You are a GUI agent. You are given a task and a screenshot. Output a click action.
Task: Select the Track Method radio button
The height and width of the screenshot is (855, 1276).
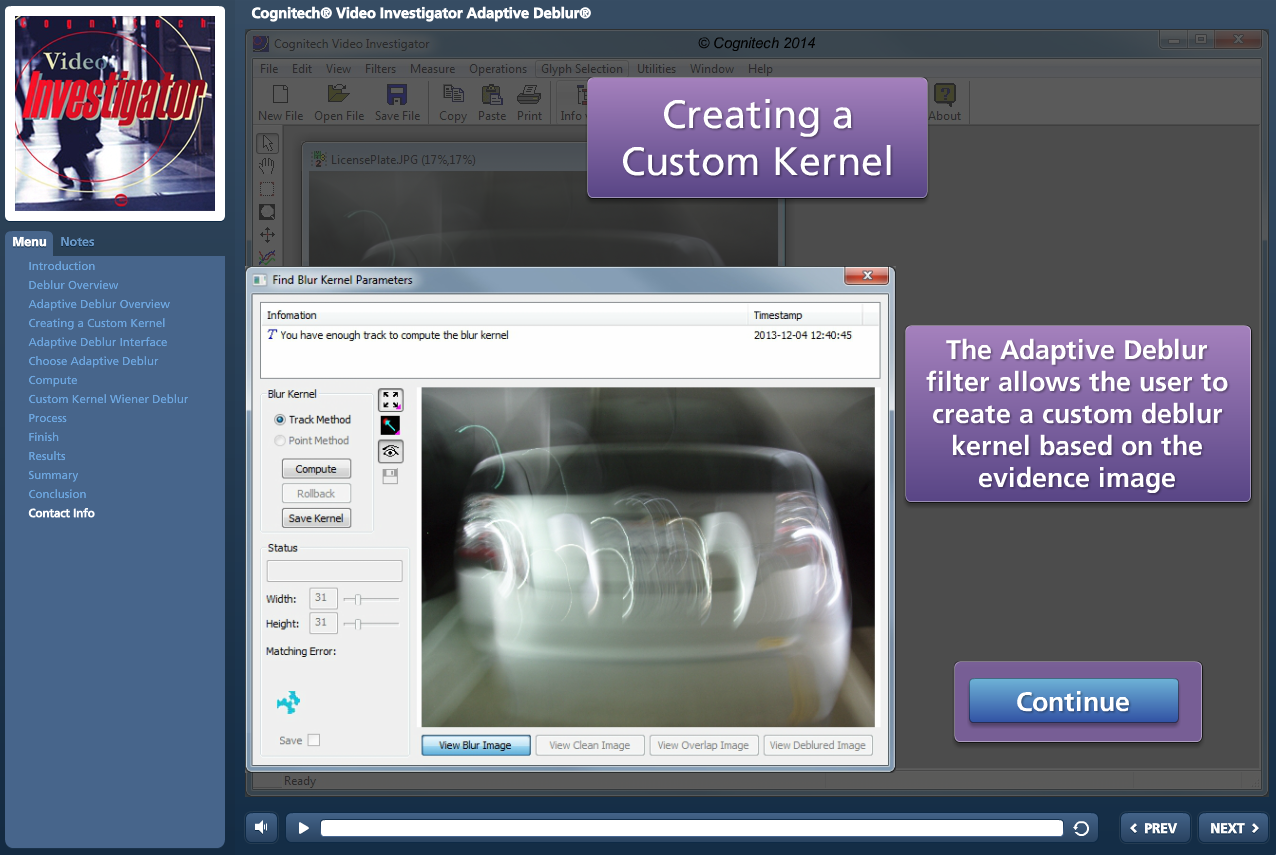coord(280,420)
